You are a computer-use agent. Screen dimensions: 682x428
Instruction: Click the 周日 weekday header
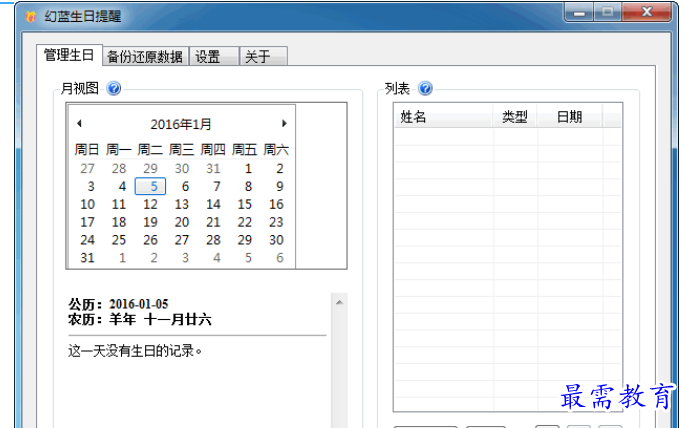coord(87,150)
